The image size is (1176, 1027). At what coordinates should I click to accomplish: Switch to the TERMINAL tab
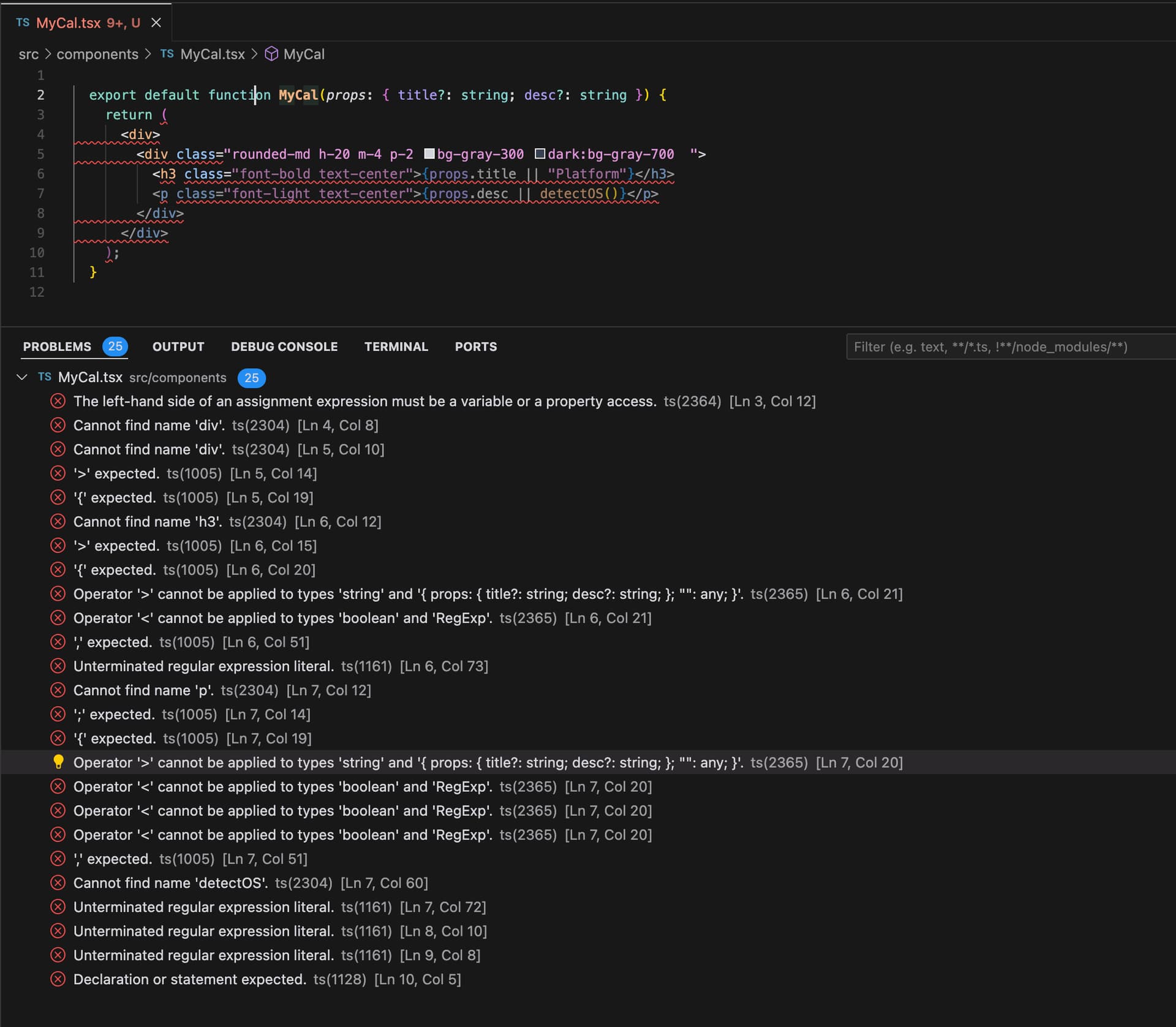pos(396,347)
